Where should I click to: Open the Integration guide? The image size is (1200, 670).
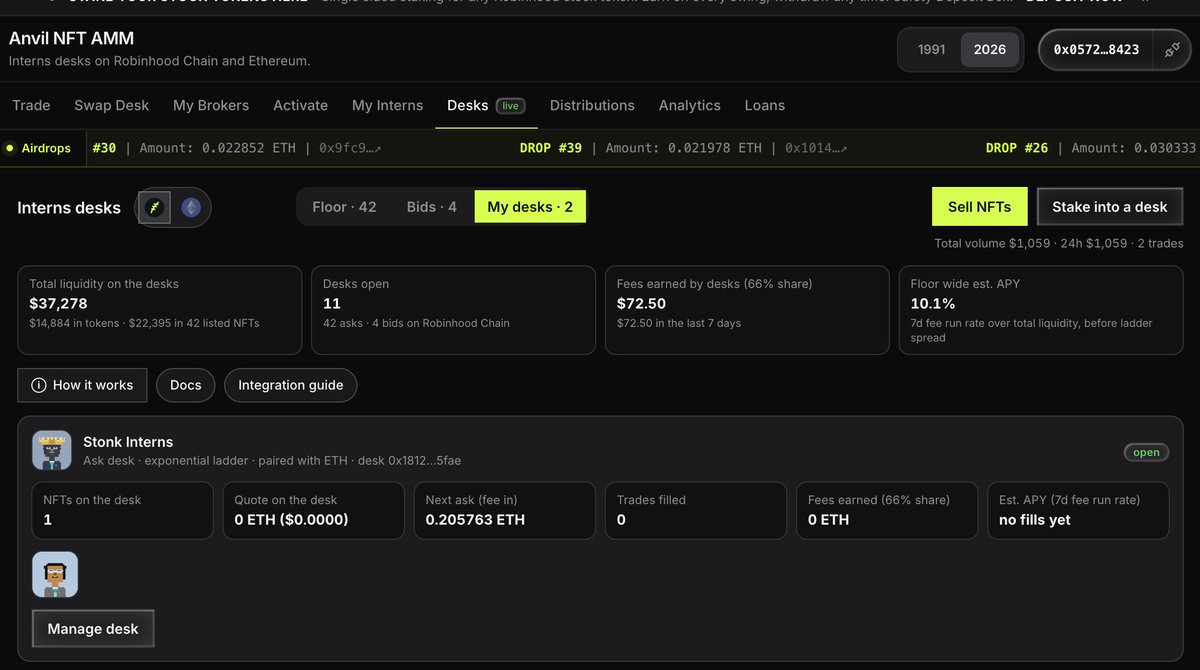coord(291,385)
